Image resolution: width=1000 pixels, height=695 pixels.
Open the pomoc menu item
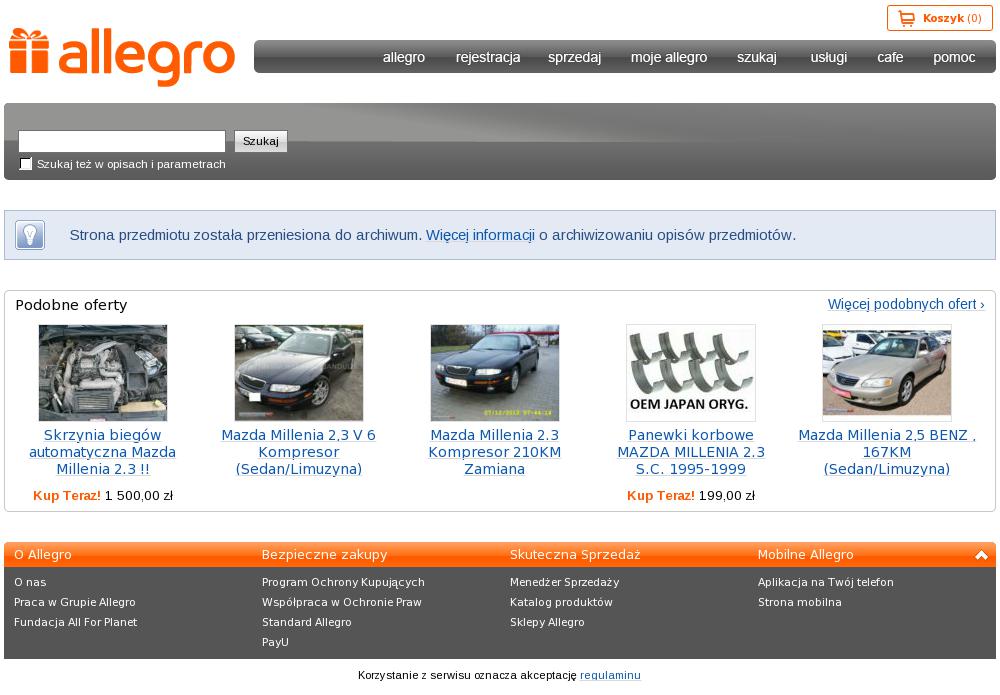point(954,57)
